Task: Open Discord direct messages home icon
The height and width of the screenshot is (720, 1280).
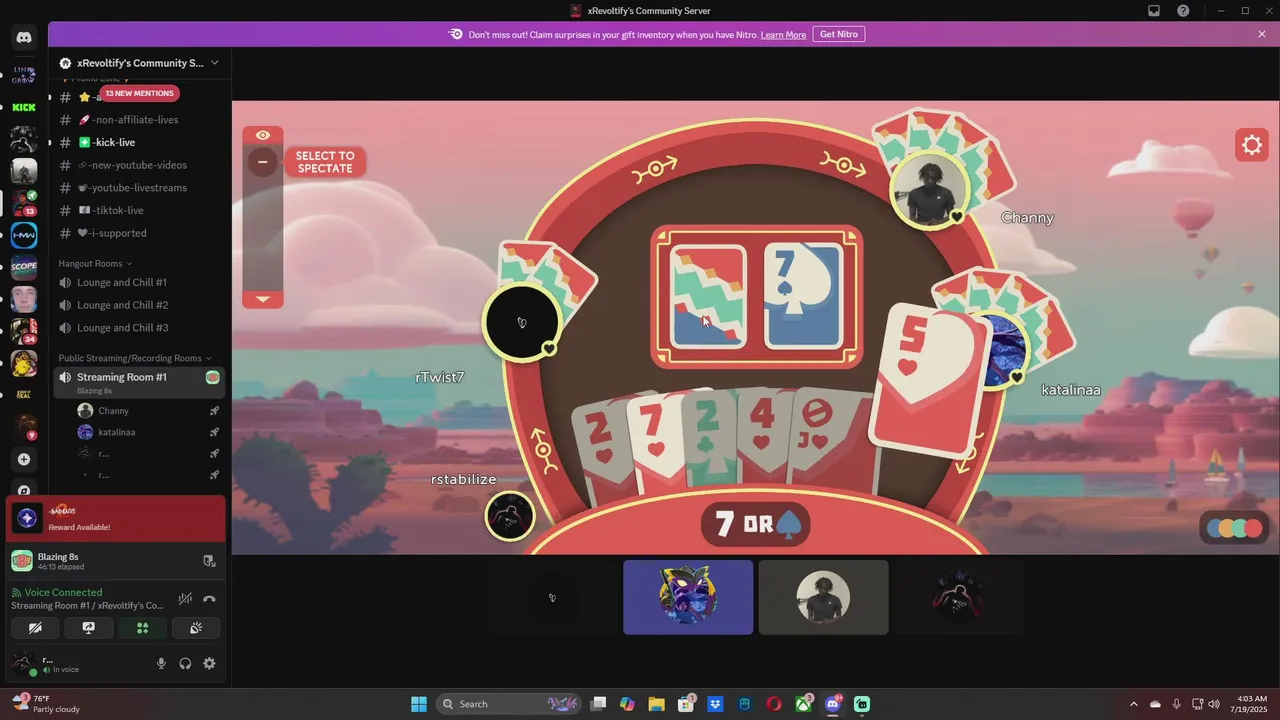Action: coord(24,38)
